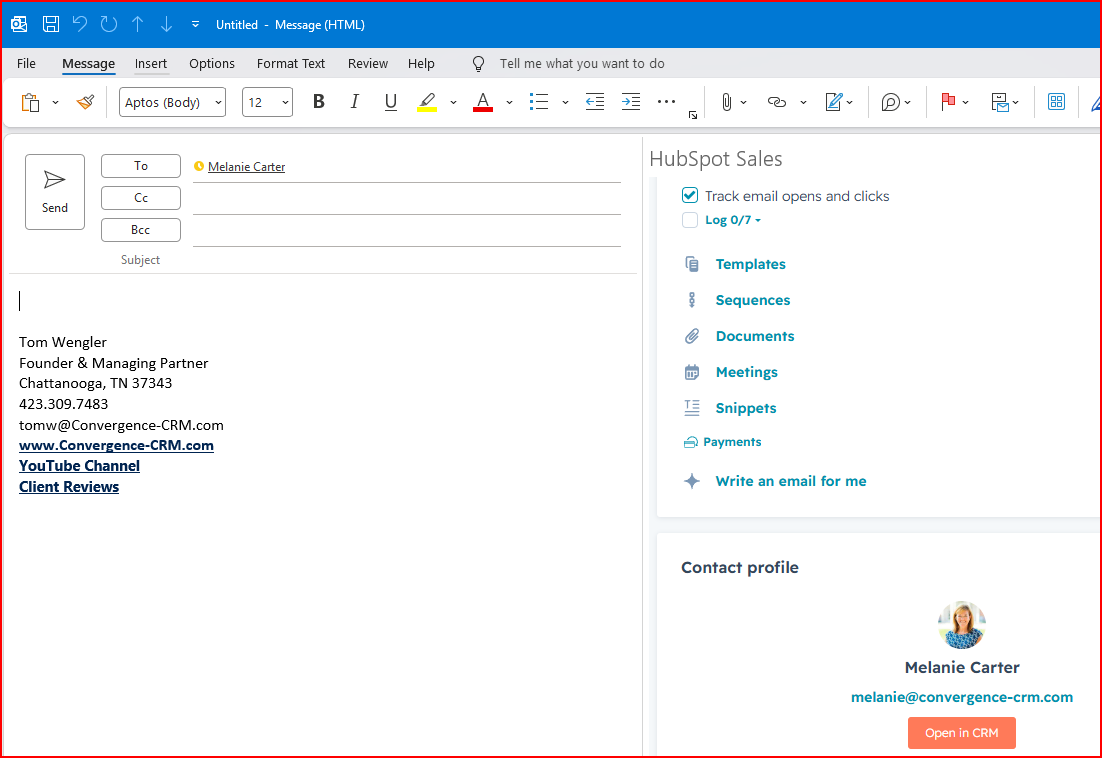Screen dimensions: 1102x758
Task: Check the Log 0/7 checkbox
Action: point(690,220)
